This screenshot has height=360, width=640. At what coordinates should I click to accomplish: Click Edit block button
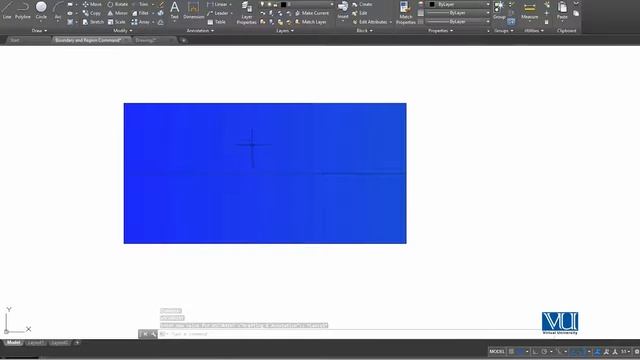point(360,13)
